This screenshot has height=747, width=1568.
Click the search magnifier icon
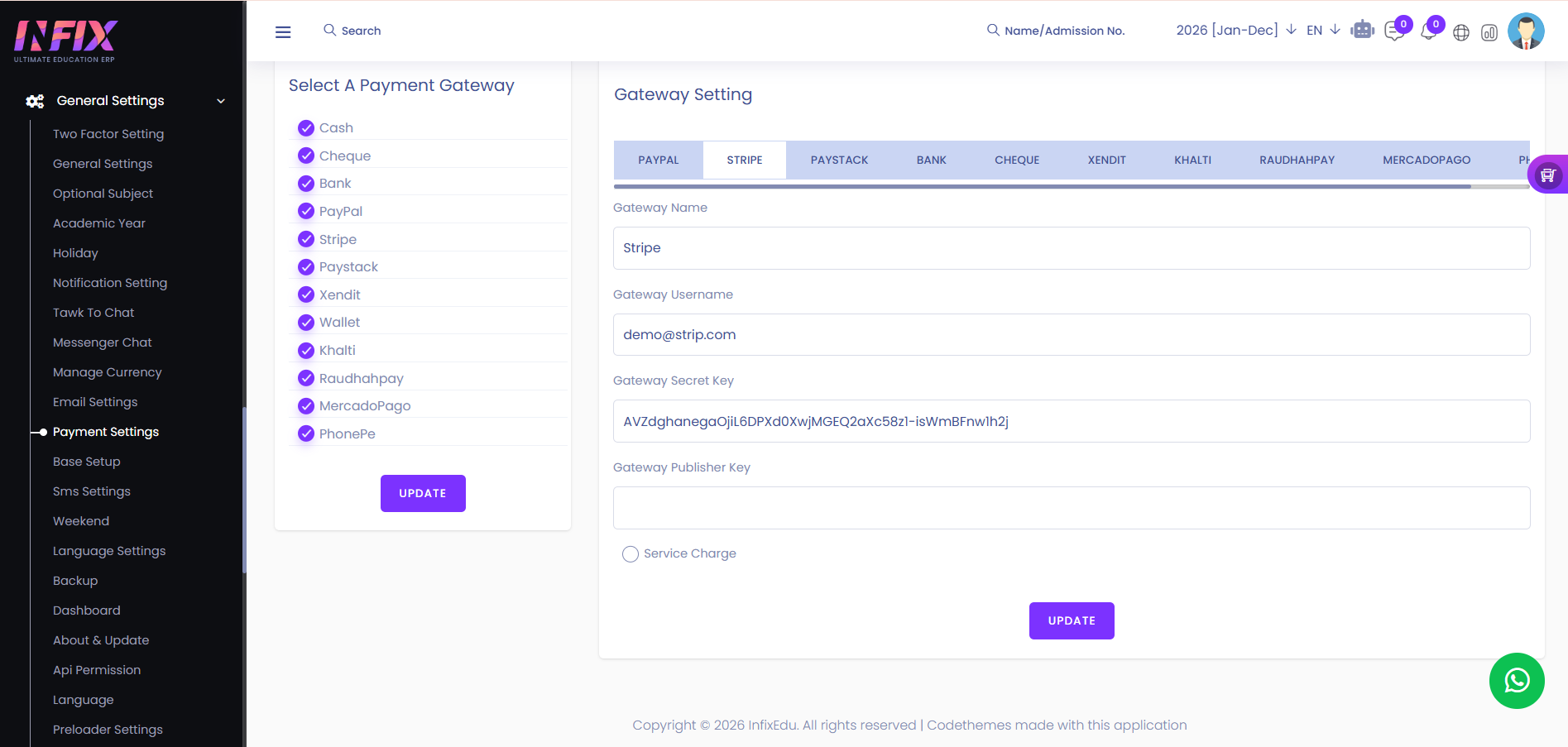(x=329, y=30)
